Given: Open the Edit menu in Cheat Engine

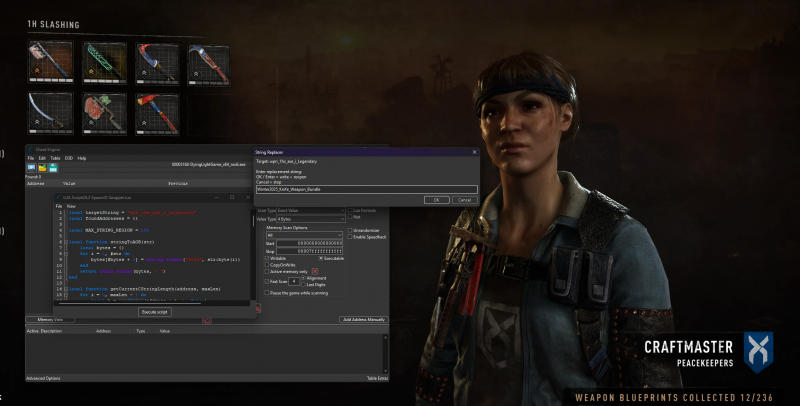Looking at the screenshot, I should pos(42,158).
